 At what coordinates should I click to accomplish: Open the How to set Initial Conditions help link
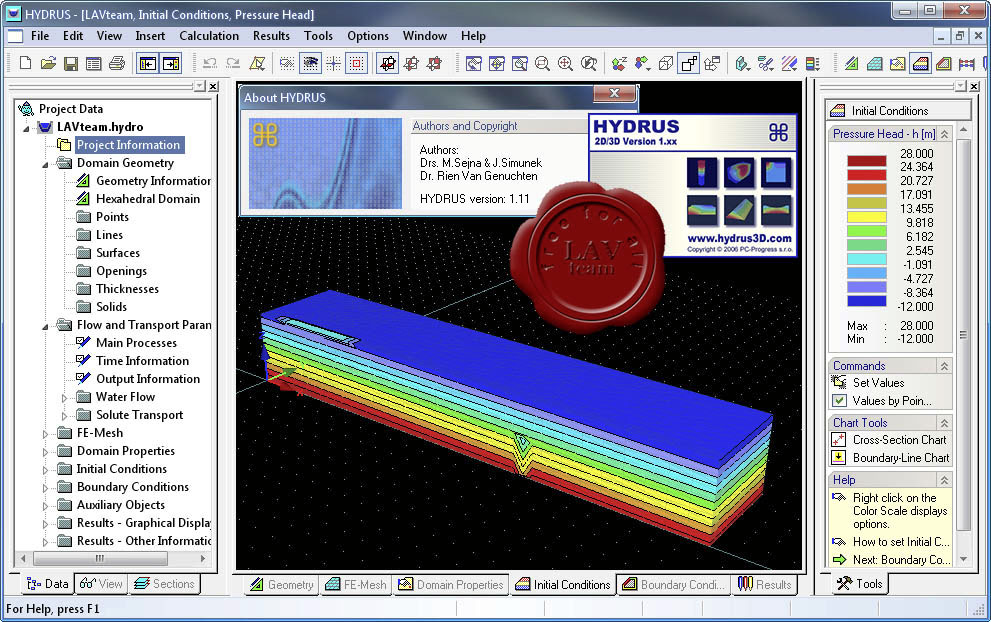coord(901,542)
